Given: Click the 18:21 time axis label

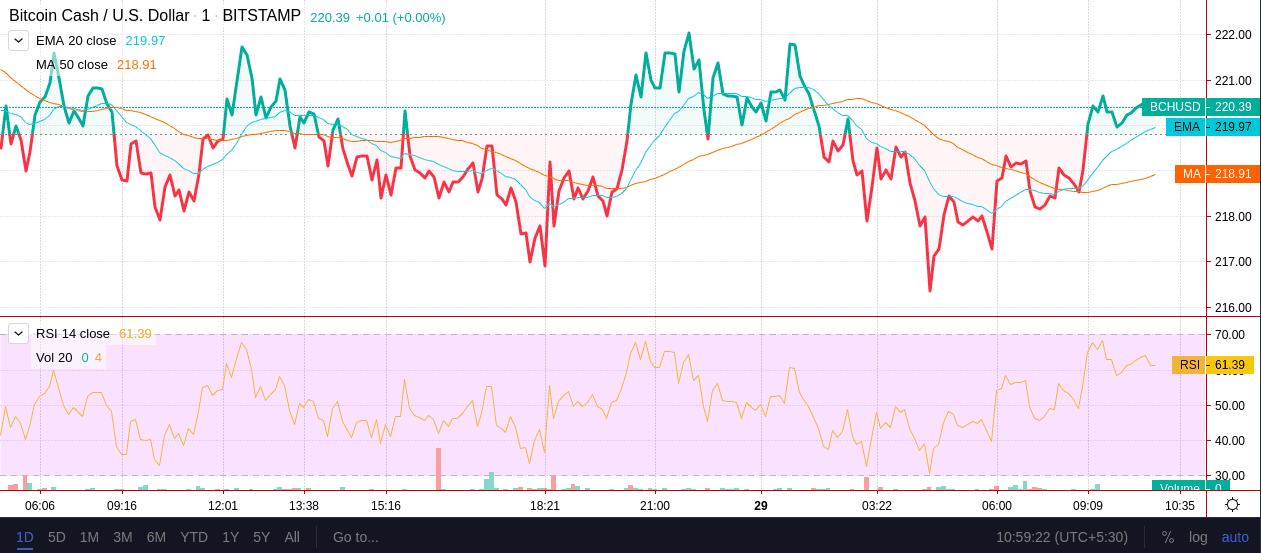Looking at the screenshot, I should [545, 506].
